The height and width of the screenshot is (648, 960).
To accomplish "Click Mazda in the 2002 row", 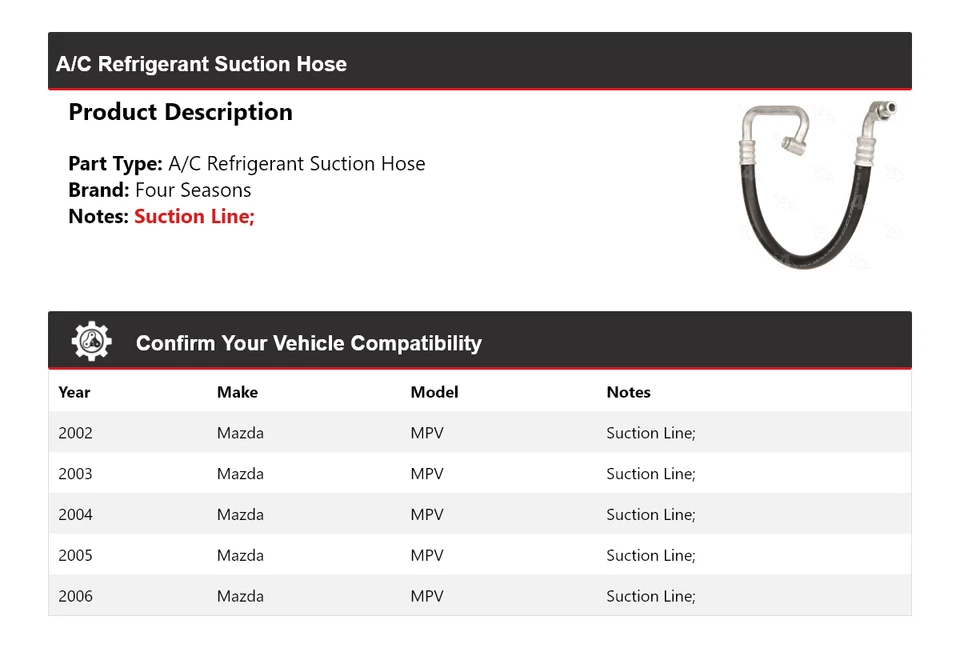I will tap(240, 433).
